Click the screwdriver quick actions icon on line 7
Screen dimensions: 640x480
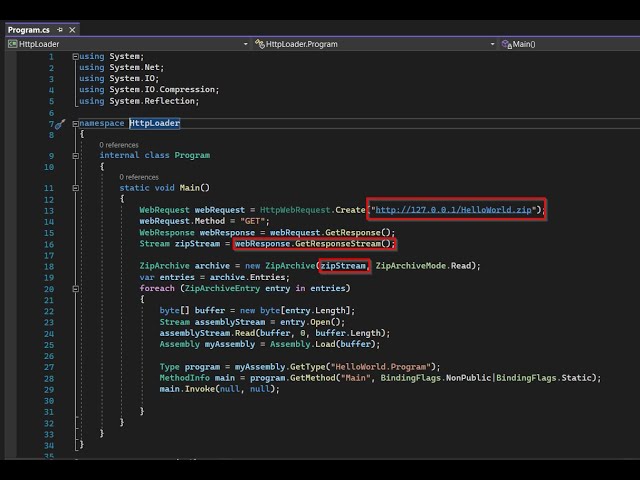pos(60,124)
